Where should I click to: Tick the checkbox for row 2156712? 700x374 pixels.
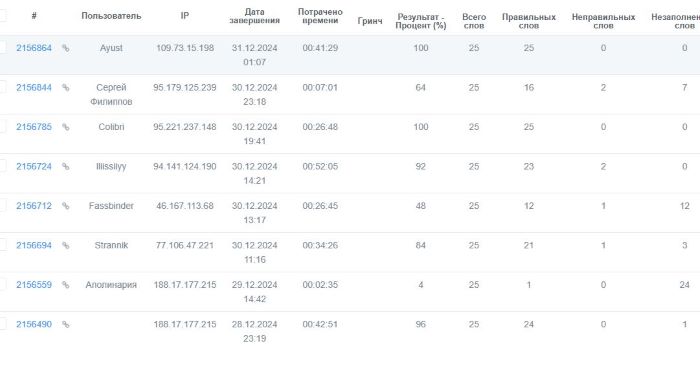(x=2, y=205)
